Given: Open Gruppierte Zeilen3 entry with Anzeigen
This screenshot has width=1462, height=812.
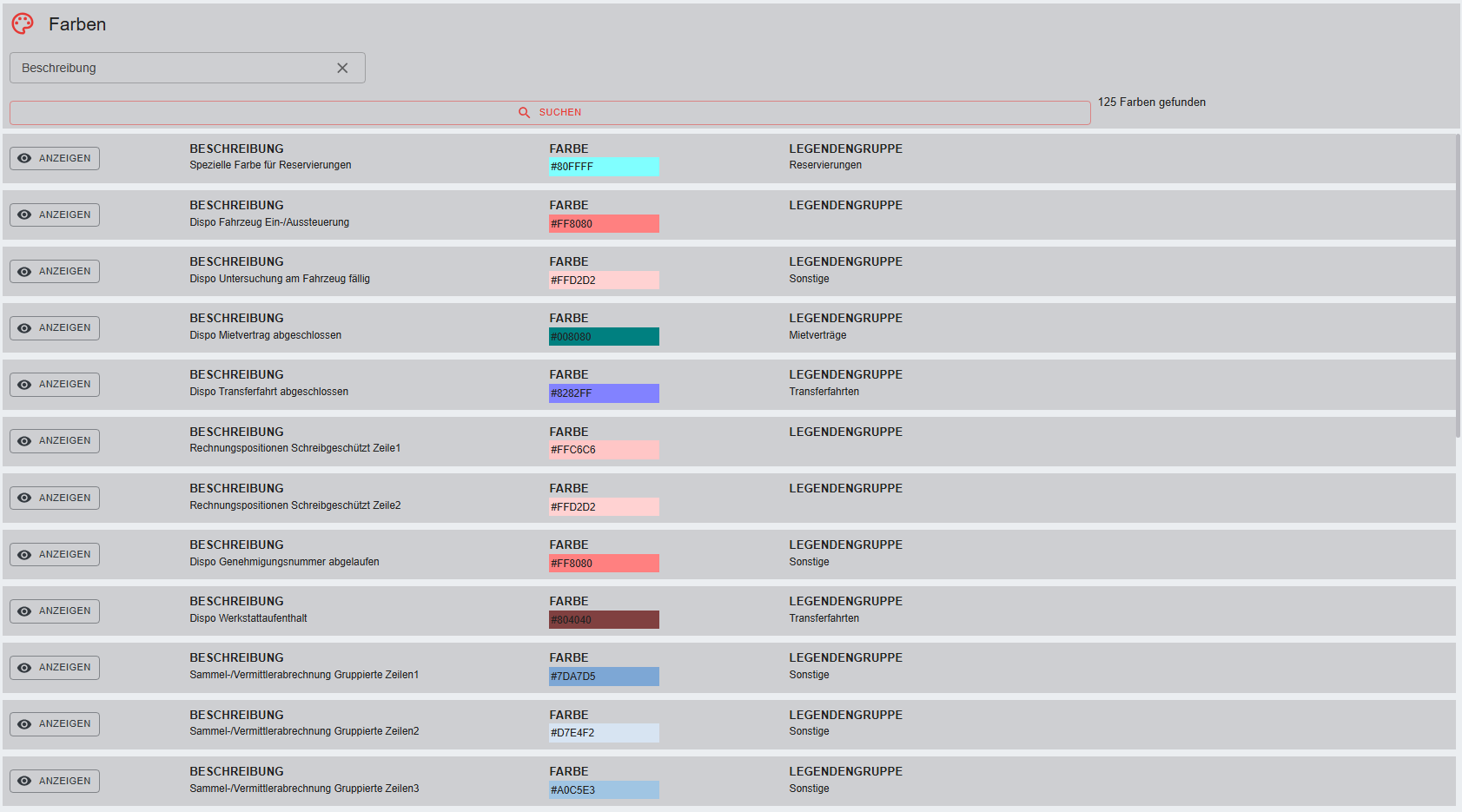Looking at the screenshot, I should 55,781.
